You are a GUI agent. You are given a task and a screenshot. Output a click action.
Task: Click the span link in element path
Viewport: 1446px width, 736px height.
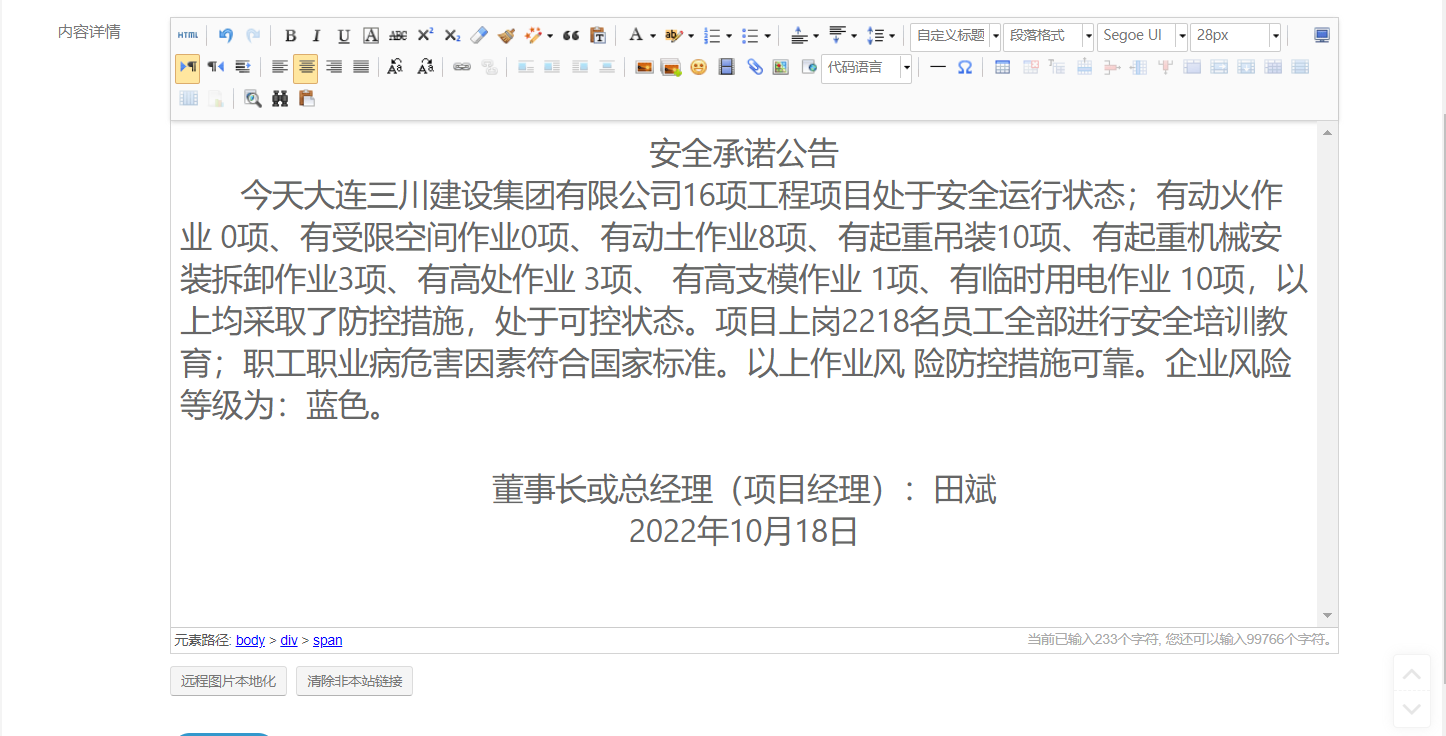[x=328, y=640]
